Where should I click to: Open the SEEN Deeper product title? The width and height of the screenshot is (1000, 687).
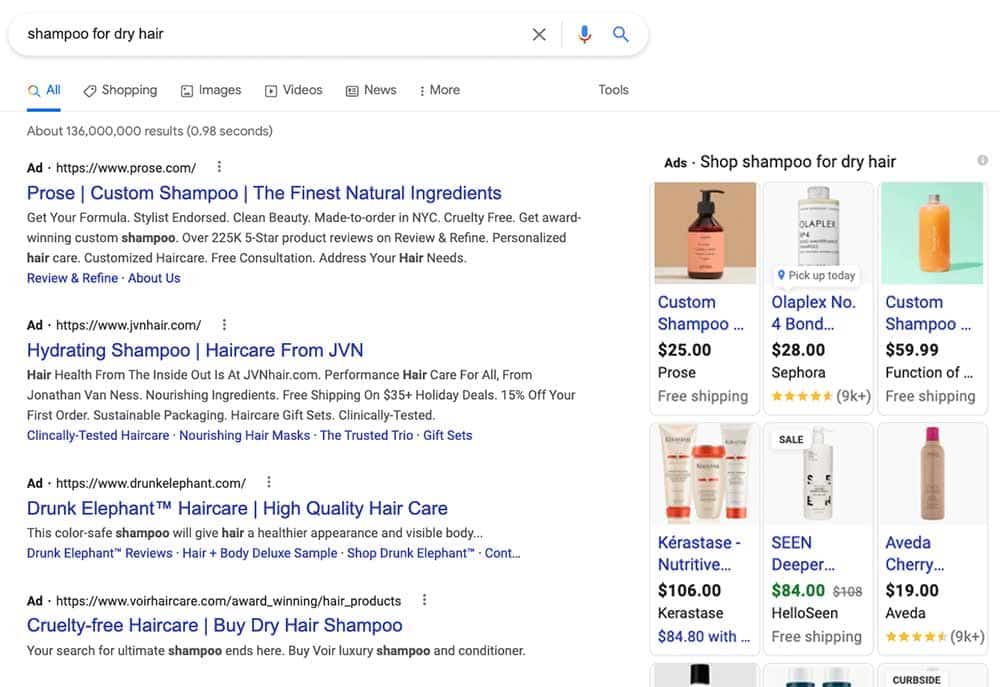(x=803, y=554)
